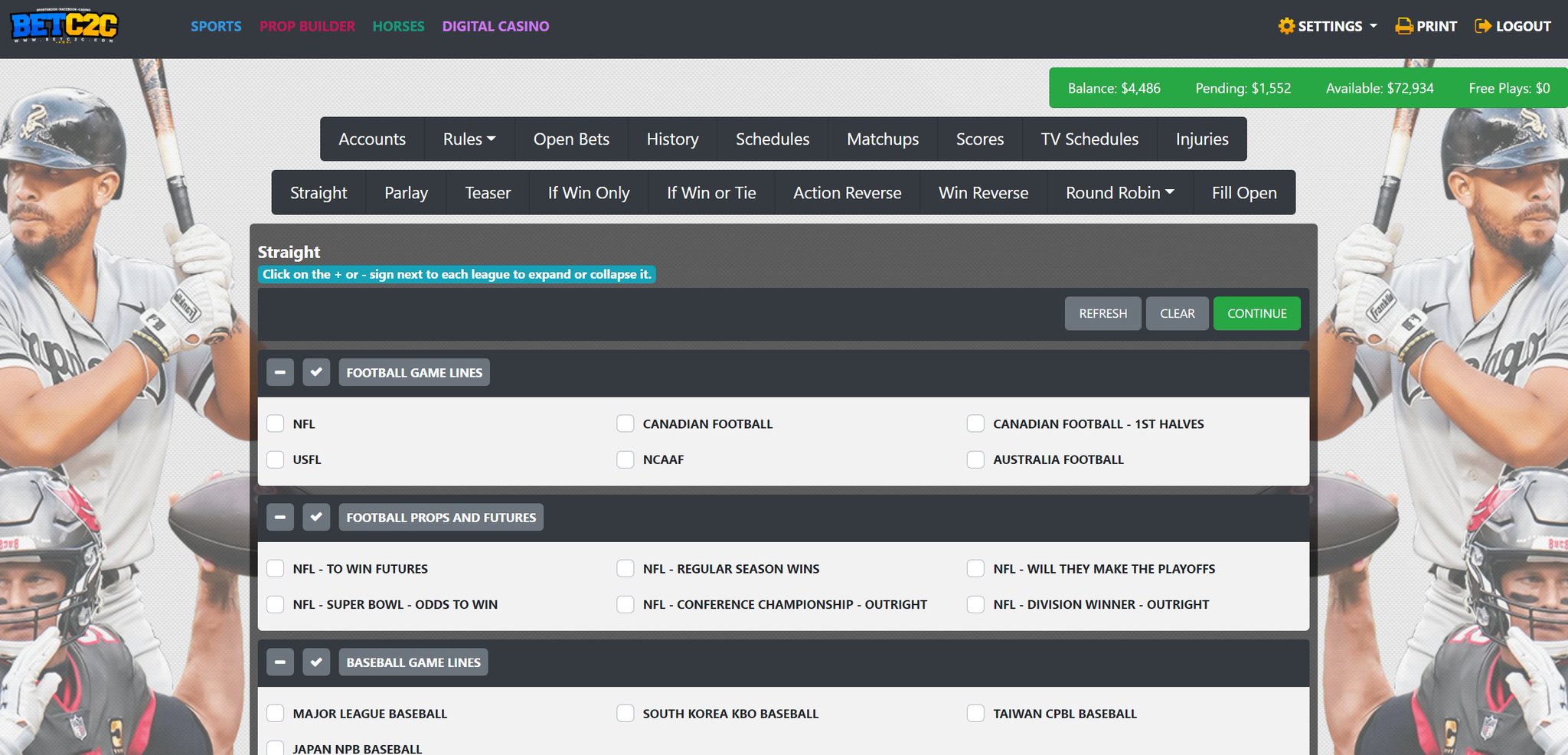Select all Baseball Game Lines checkmark

[x=316, y=662]
